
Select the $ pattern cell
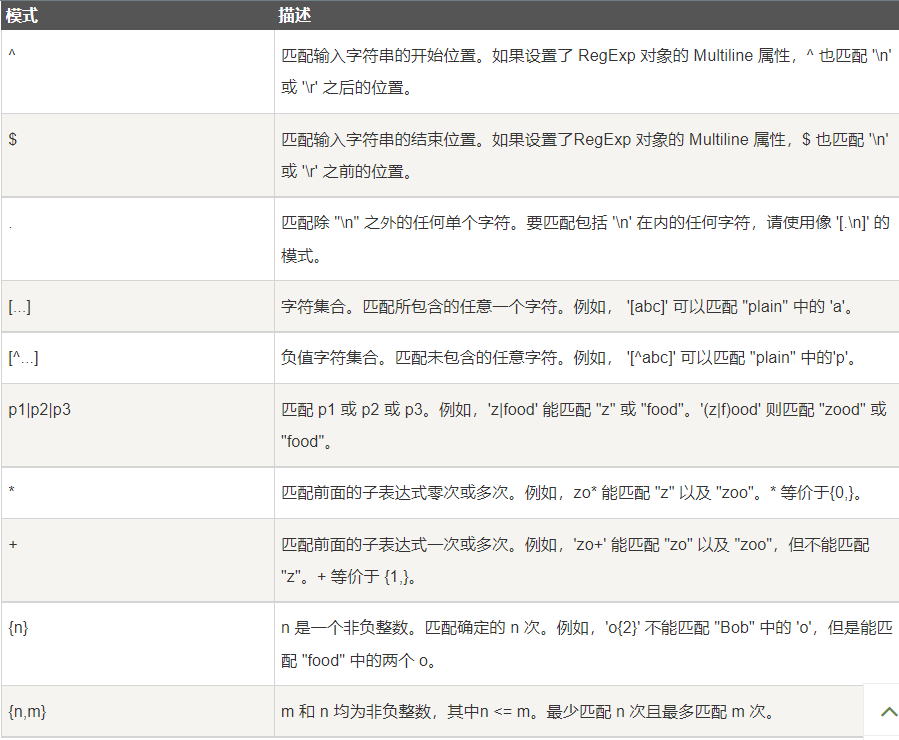(138, 155)
